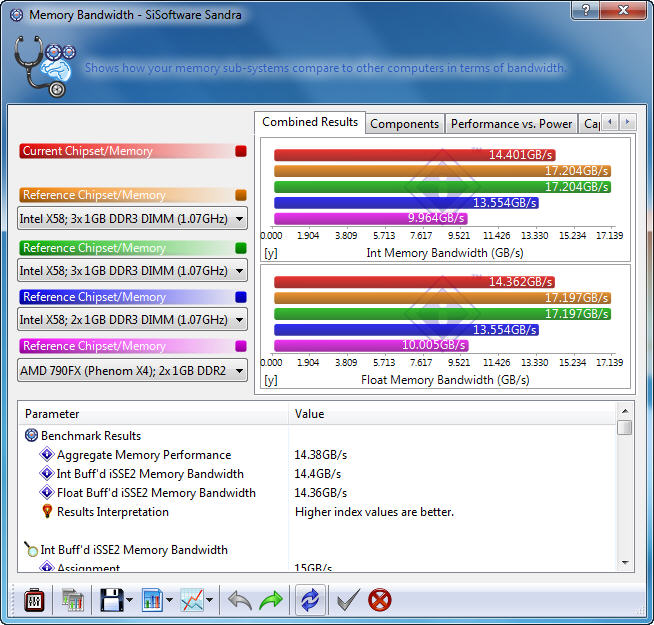The image size is (654, 625).
Task: Select the Benchmark Results row
Action: click(x=317, y=436)
